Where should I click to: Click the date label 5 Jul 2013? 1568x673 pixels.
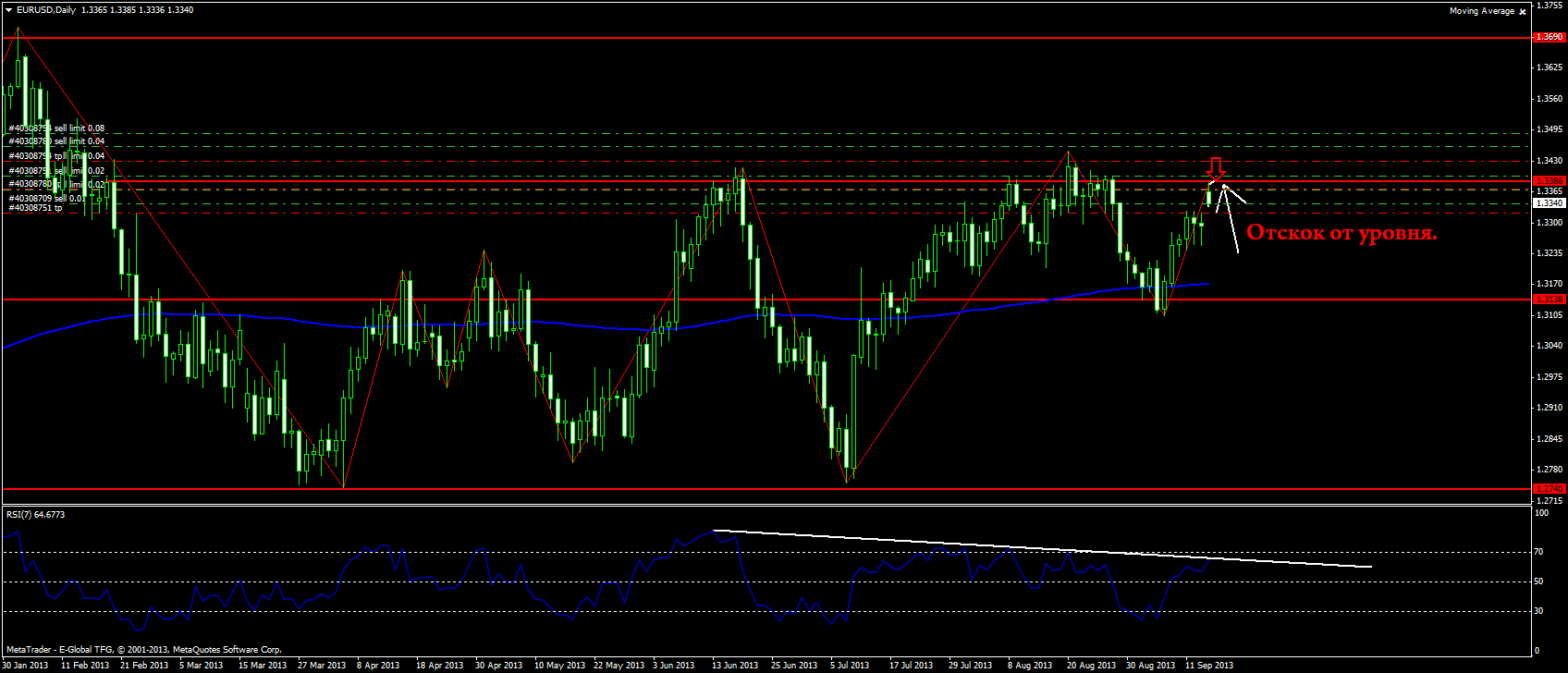850,665
